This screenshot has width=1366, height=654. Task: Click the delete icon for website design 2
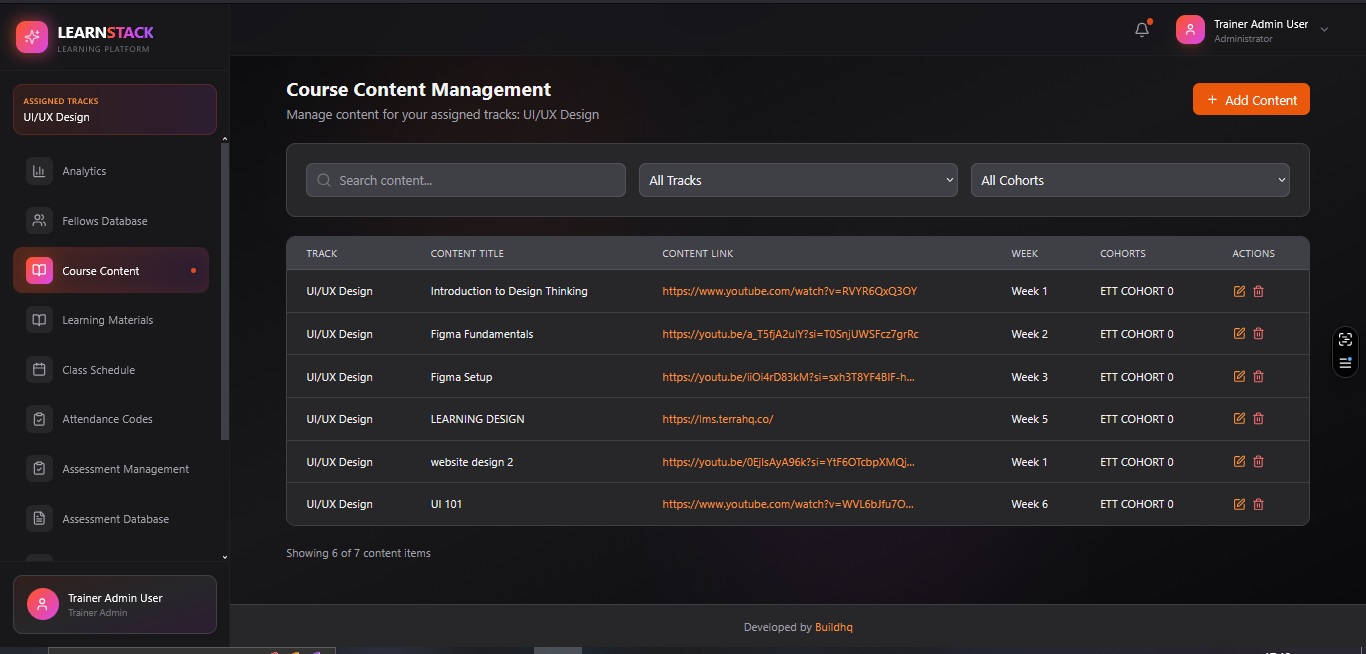coord(1258,462)
